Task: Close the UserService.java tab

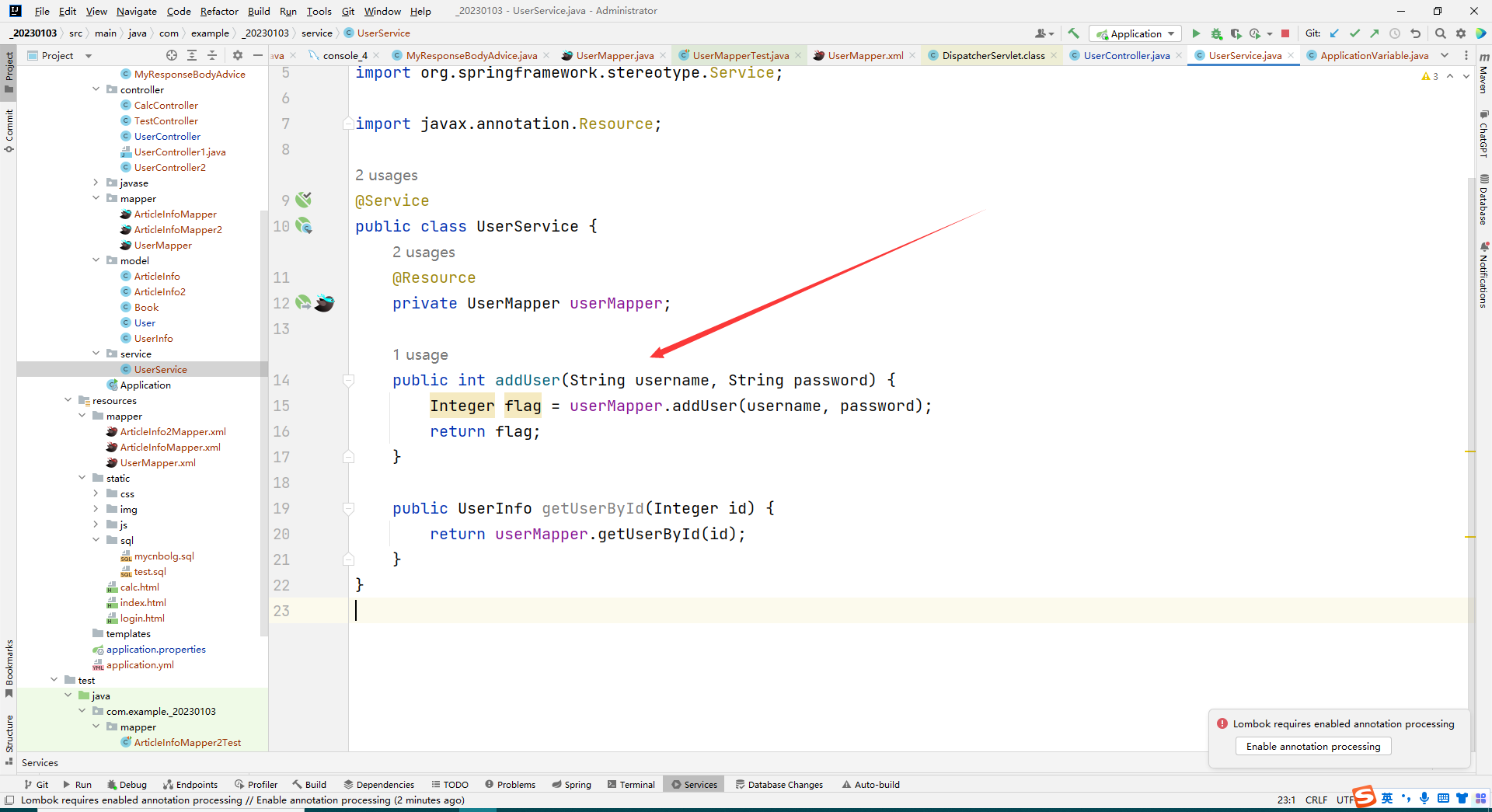Action: click(1291, 55)
